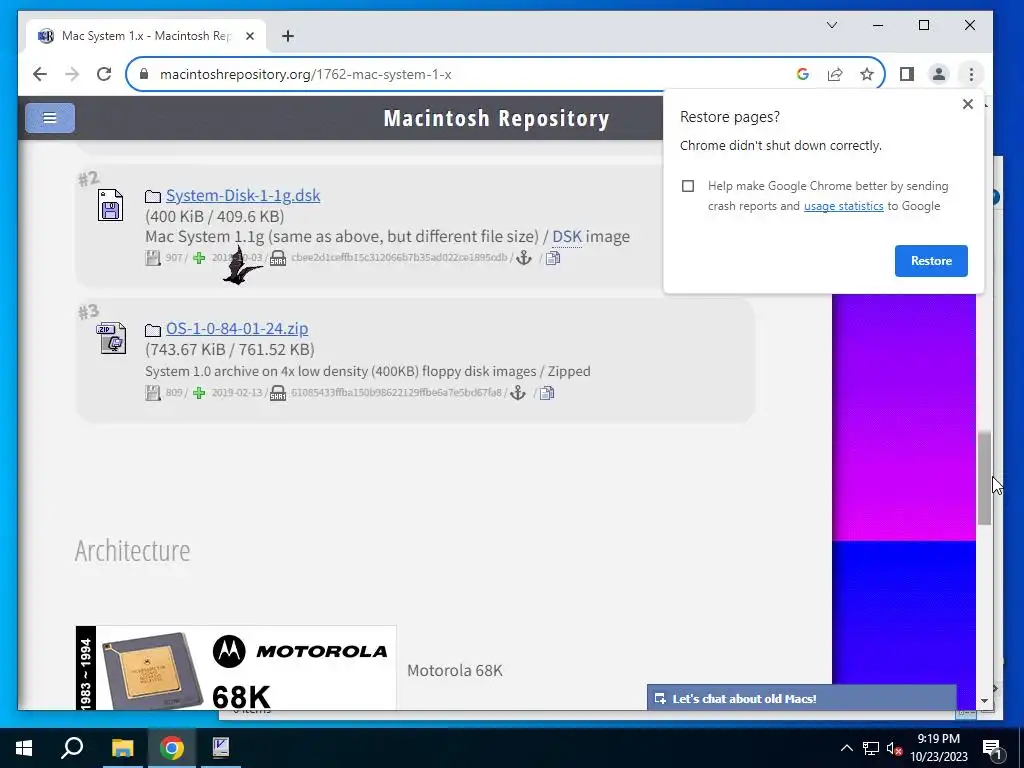Click the anchor icon in the System-Disk-1-1g row
Viewport: 1024px width, 768px height.
point(524,258)
